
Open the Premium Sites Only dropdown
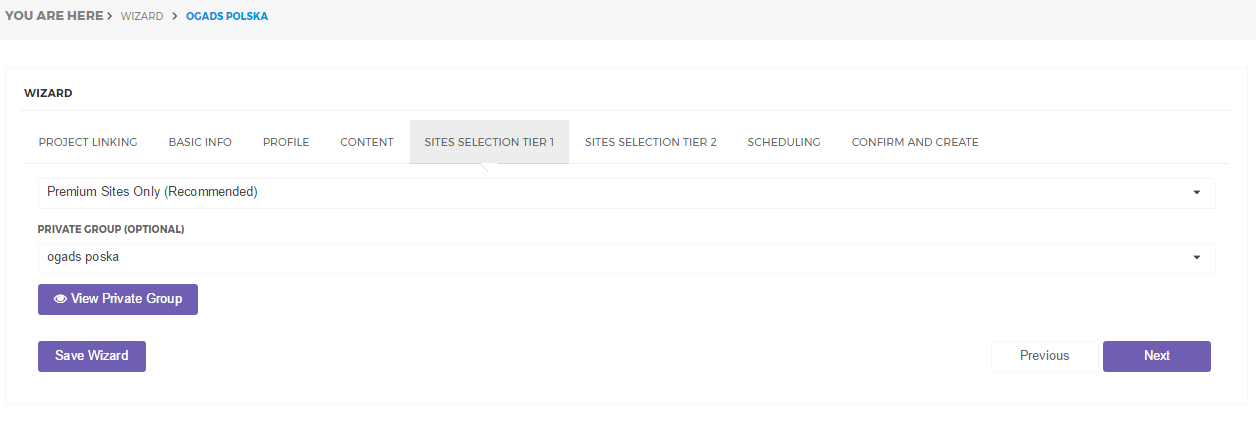[626, 192]
